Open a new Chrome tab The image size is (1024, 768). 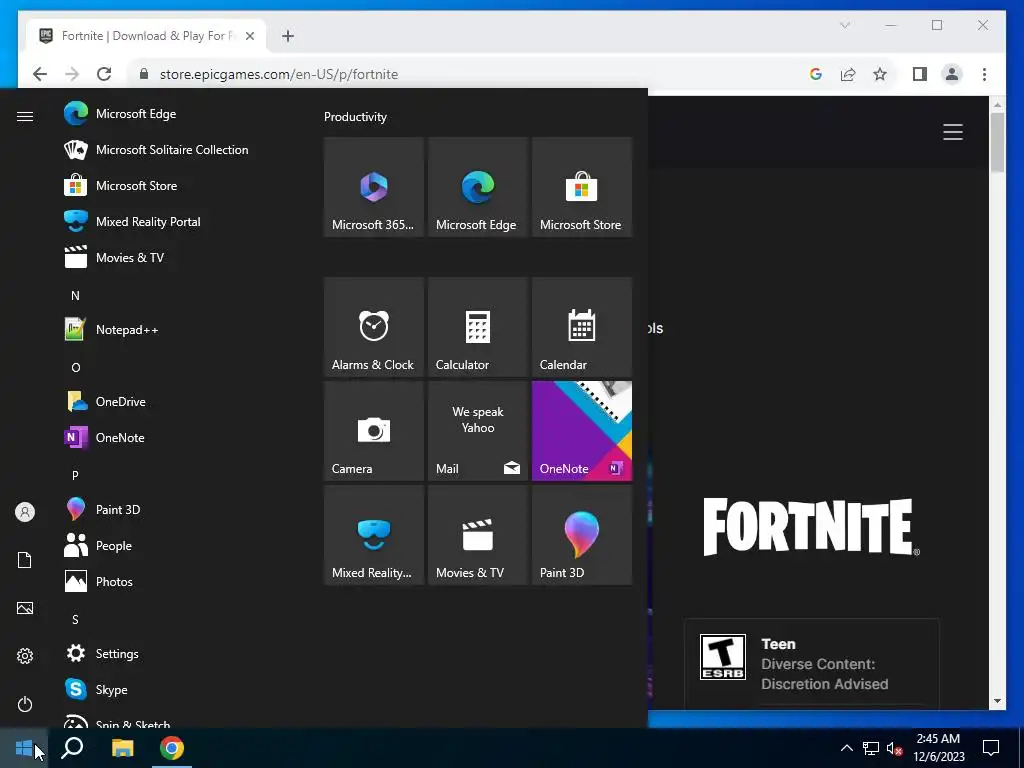click(288, 36)
